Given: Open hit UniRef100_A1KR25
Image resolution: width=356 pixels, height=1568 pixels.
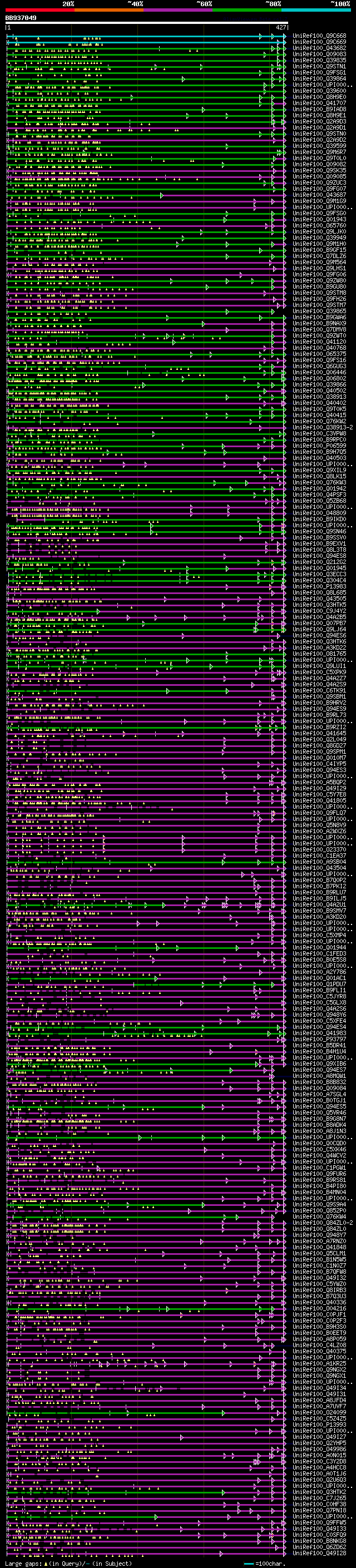Looking at the screenshot, I should [x=319, y=1363].
